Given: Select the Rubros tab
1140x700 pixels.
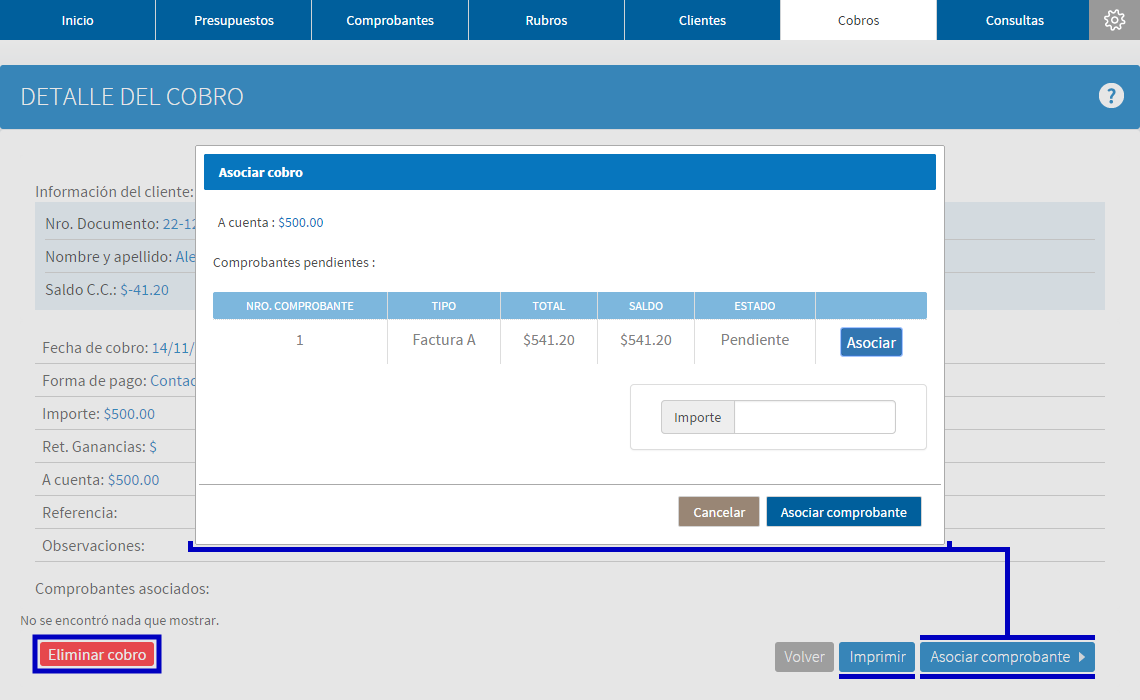Looking at the screenshot, I should [x=546, y=20].
